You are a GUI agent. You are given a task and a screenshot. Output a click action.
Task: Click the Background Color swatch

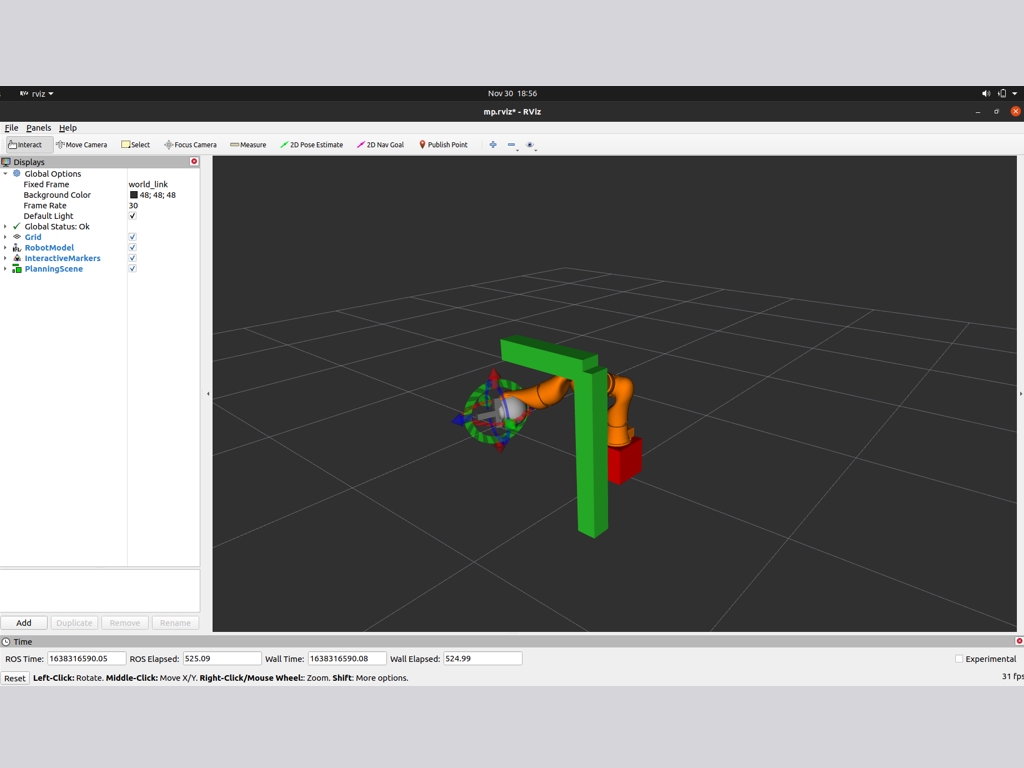click(x=134, y=195)
